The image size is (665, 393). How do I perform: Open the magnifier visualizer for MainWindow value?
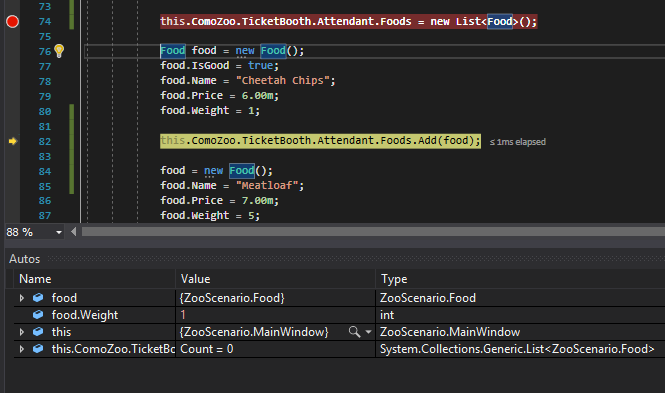(354, 332)
